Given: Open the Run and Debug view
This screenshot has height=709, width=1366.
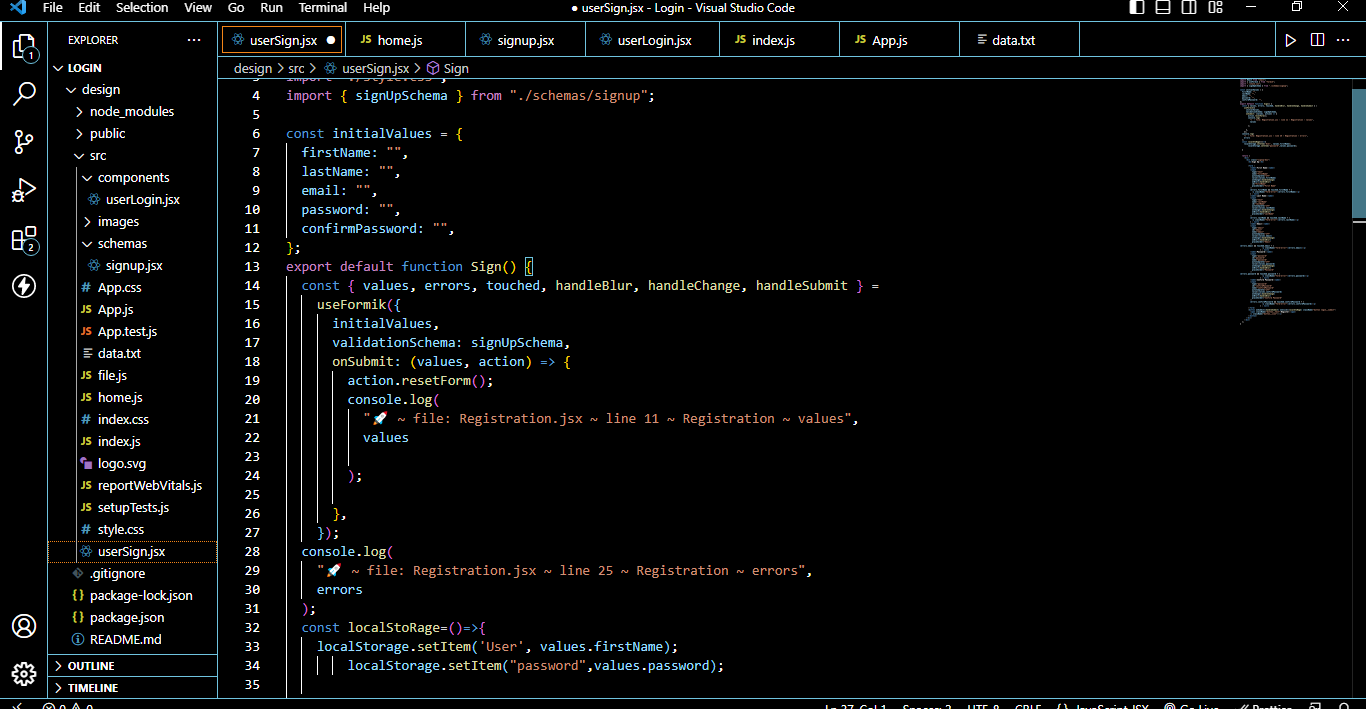Looking at the screenshot, I should point(24,190).
